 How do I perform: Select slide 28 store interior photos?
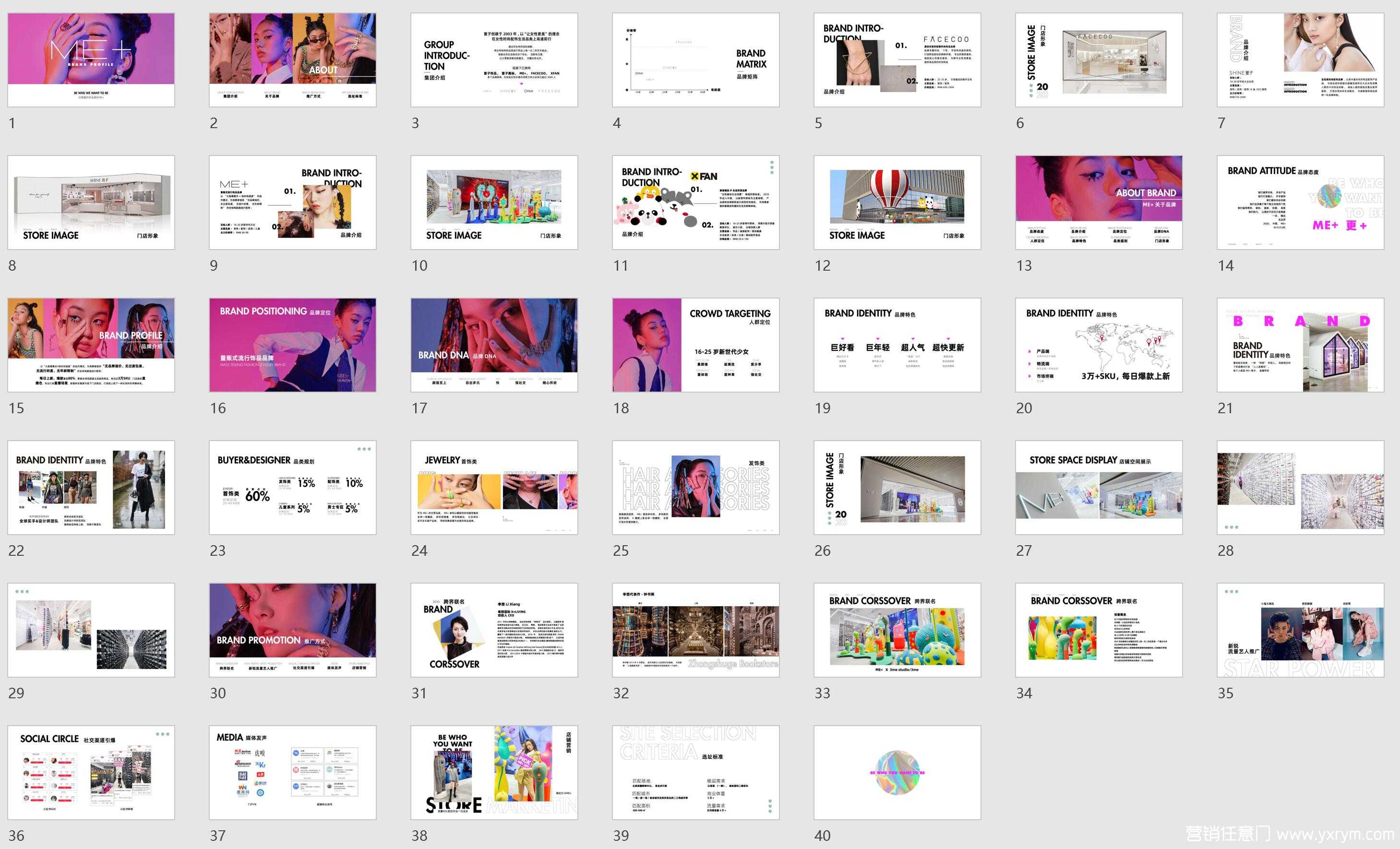[x=1301, y=488]
